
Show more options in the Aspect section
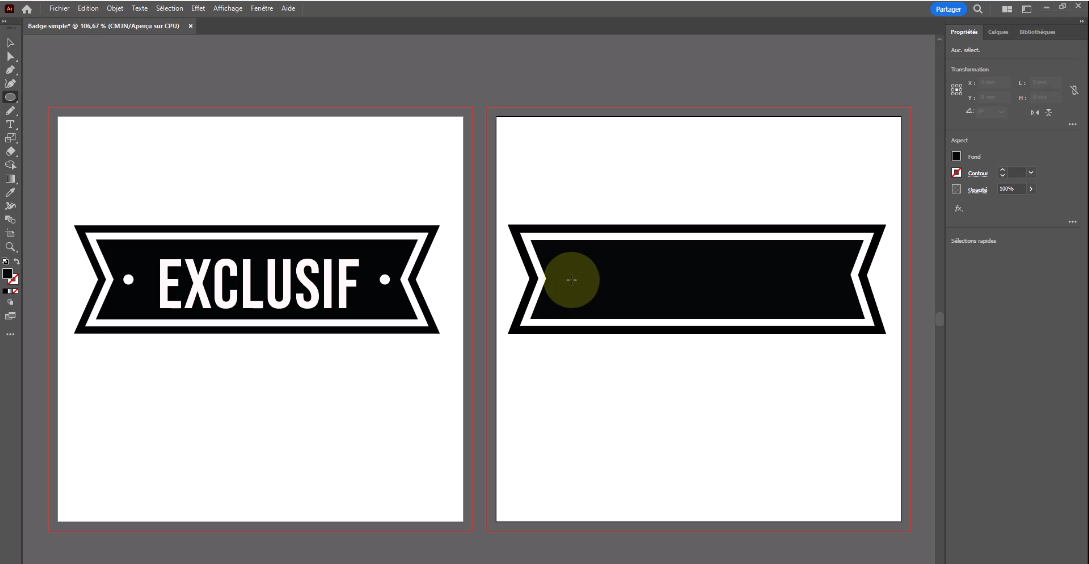point(1072,221)
